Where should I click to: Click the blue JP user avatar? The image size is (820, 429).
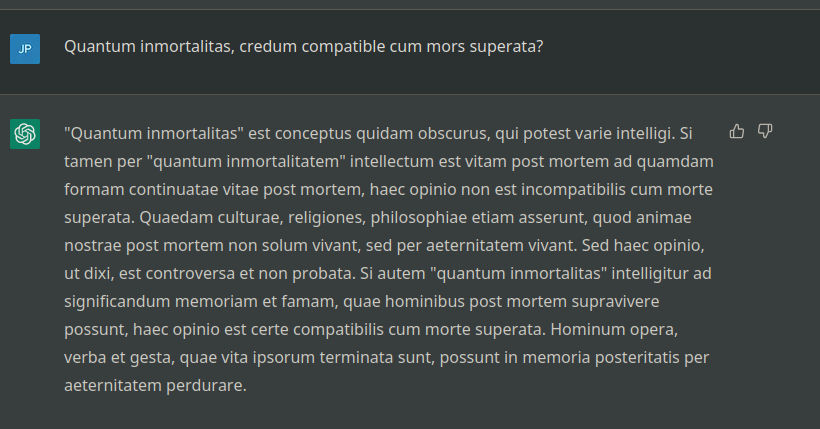pos(25,49)
